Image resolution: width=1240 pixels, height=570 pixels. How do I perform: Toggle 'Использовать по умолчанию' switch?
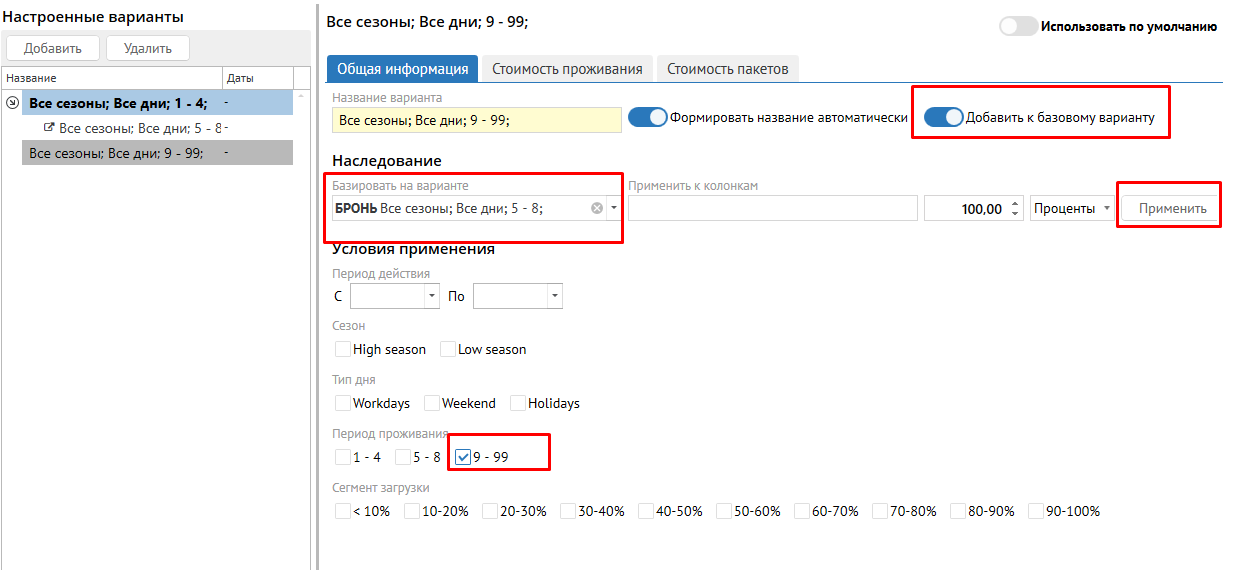tap(1018, 27)
